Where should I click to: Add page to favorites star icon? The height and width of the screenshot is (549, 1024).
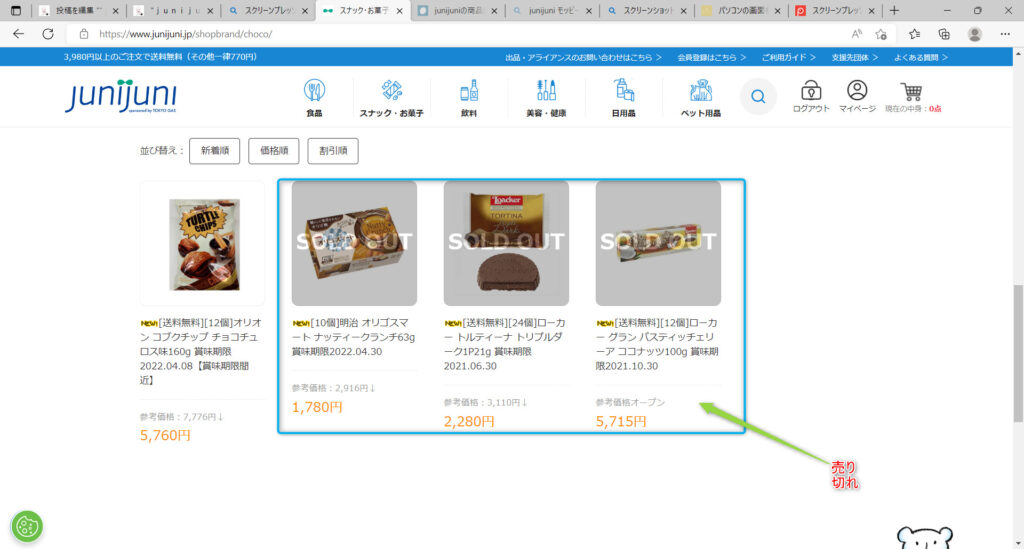coord(881,34)
